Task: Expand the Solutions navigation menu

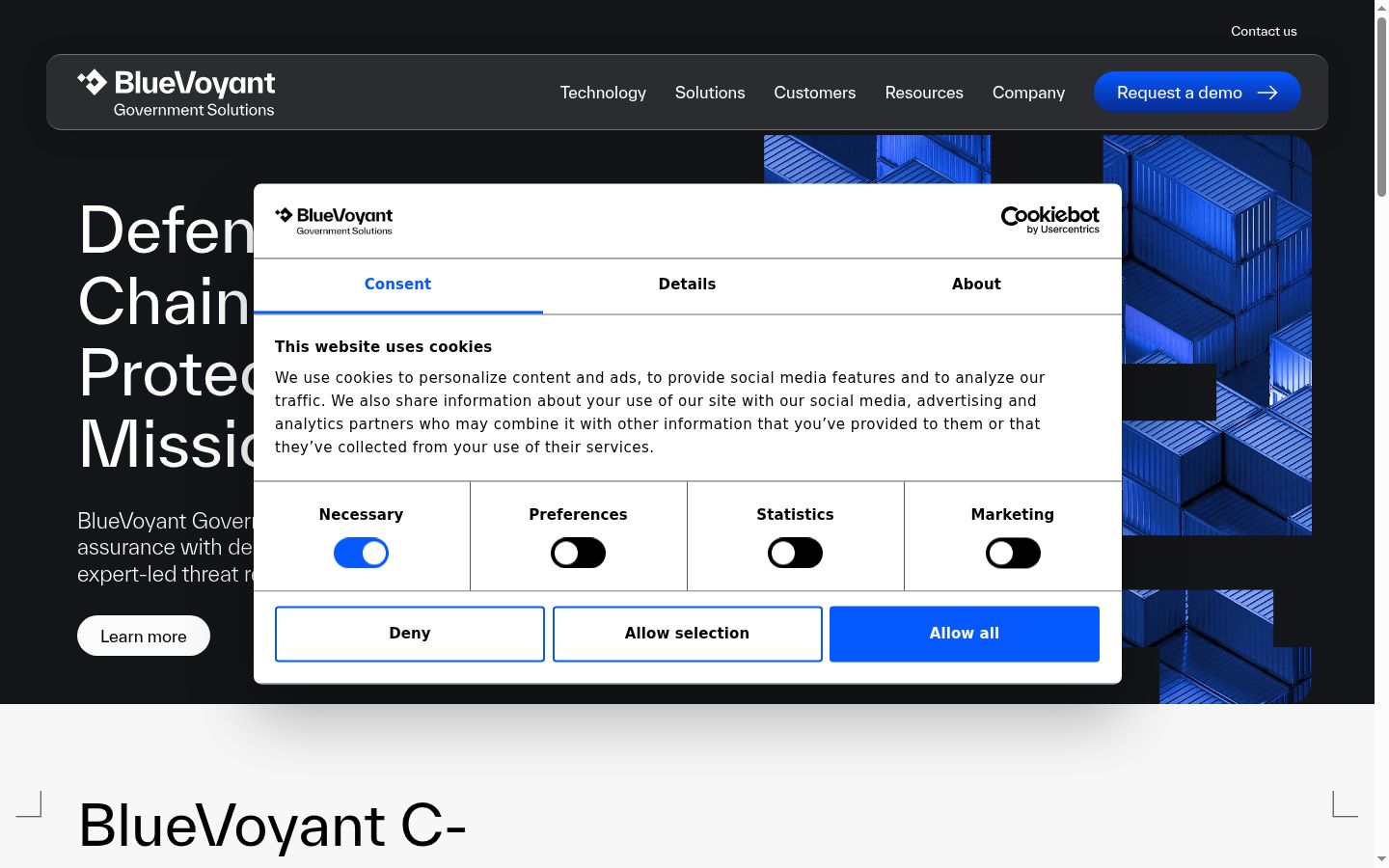Action: click(x=710, y=93)
